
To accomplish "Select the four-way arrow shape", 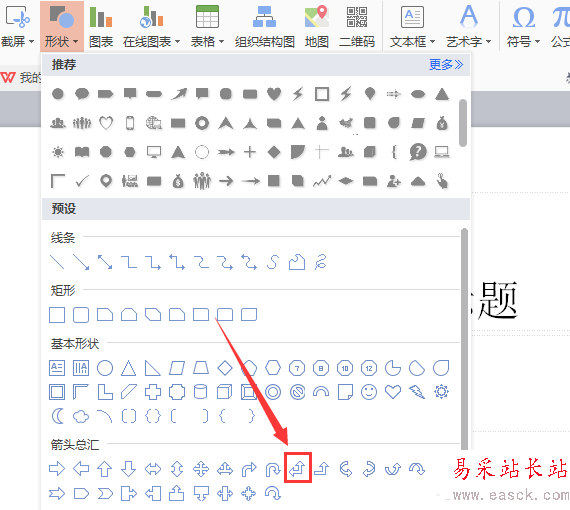I will pos(201,469).
